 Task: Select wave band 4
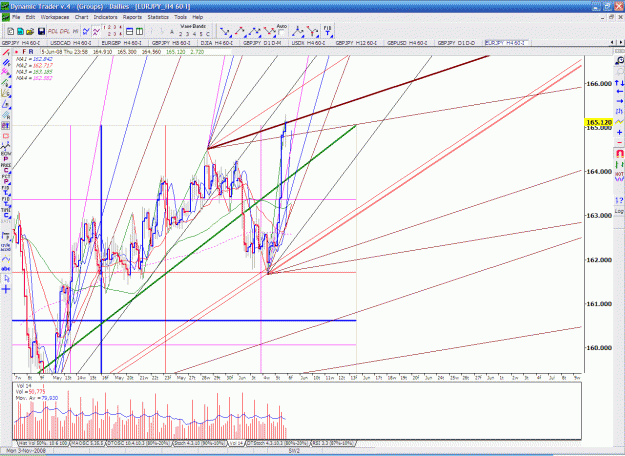coord(194,34)
